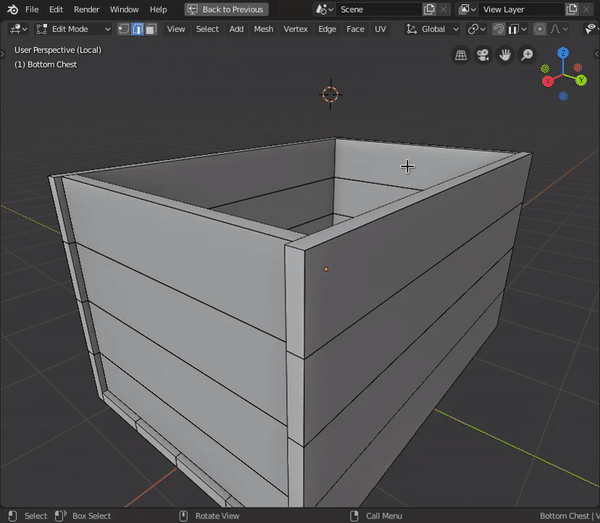This screenshot has width=600, height=523.
Task: Open the view layer browse dropdown
Action: tap(467, 10)
